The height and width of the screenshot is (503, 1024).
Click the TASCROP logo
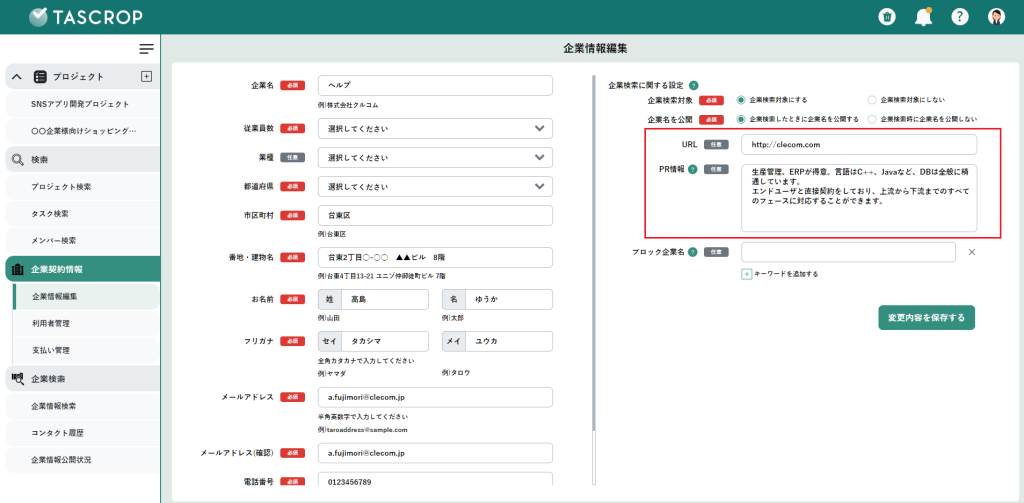click(x=86, y=17)
